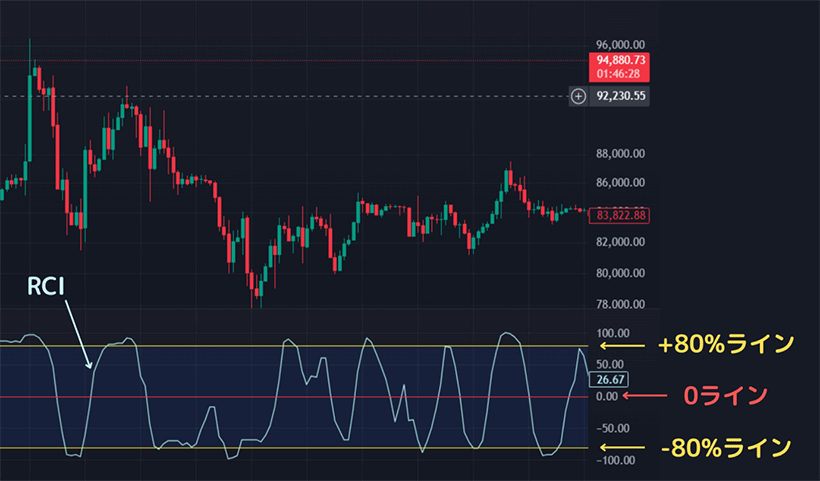Viewport: 820px width, 481px height.
Task: Select the red 94,880.73 current price label
Action: (x=620, y=60)
